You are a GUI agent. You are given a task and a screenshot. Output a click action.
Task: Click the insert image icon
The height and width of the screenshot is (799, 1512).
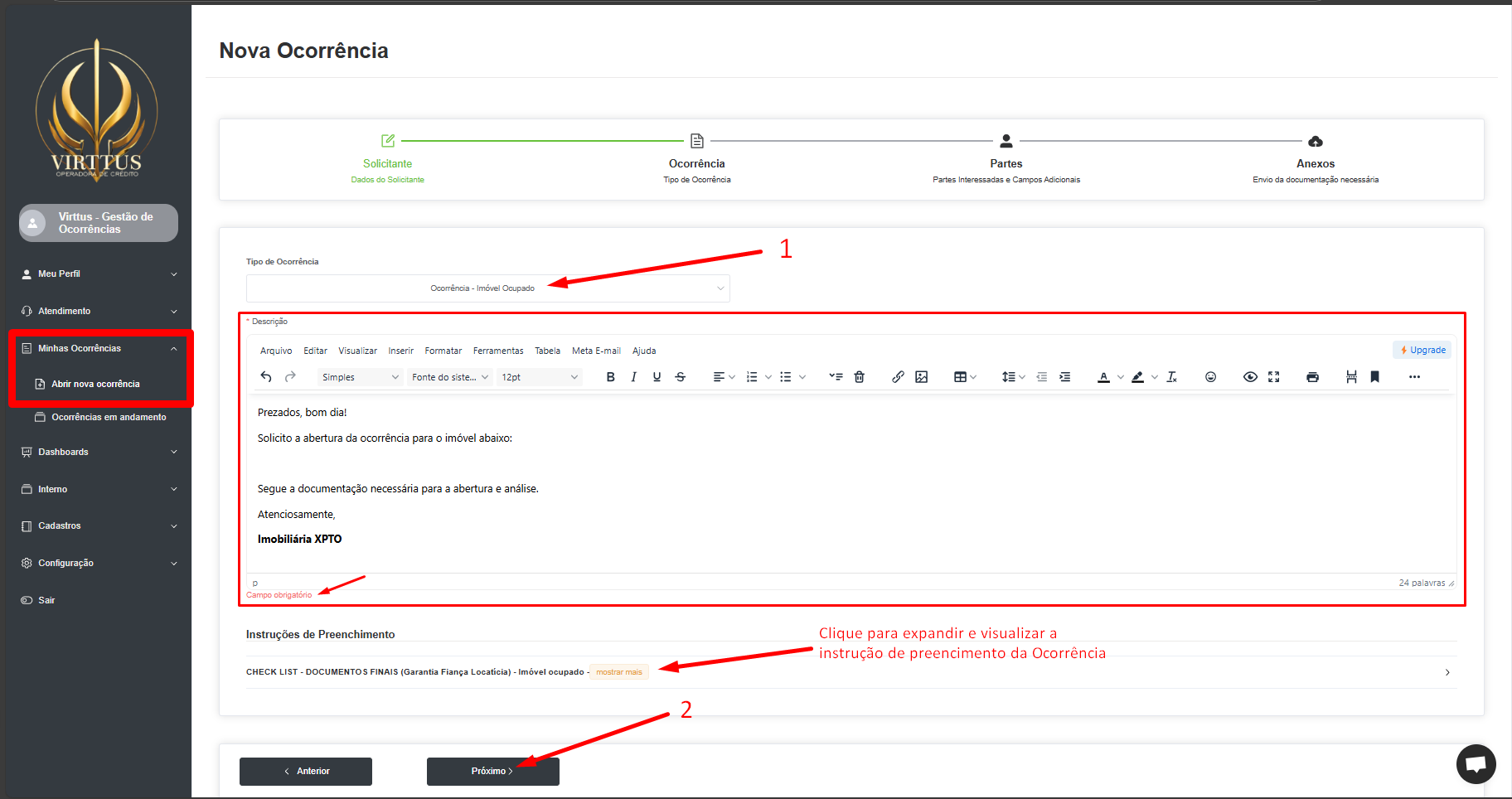(x=921, y=377)
